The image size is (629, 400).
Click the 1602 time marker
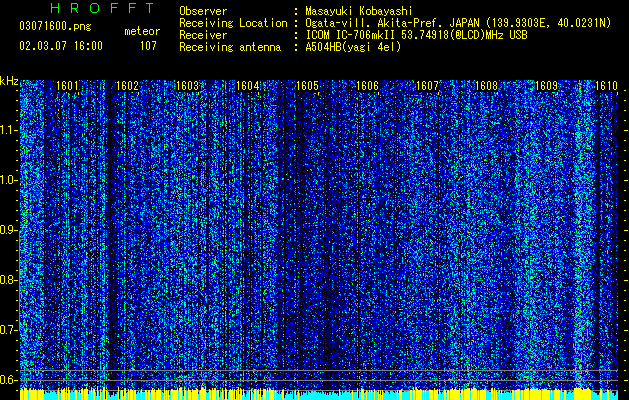tap(127, 85)
